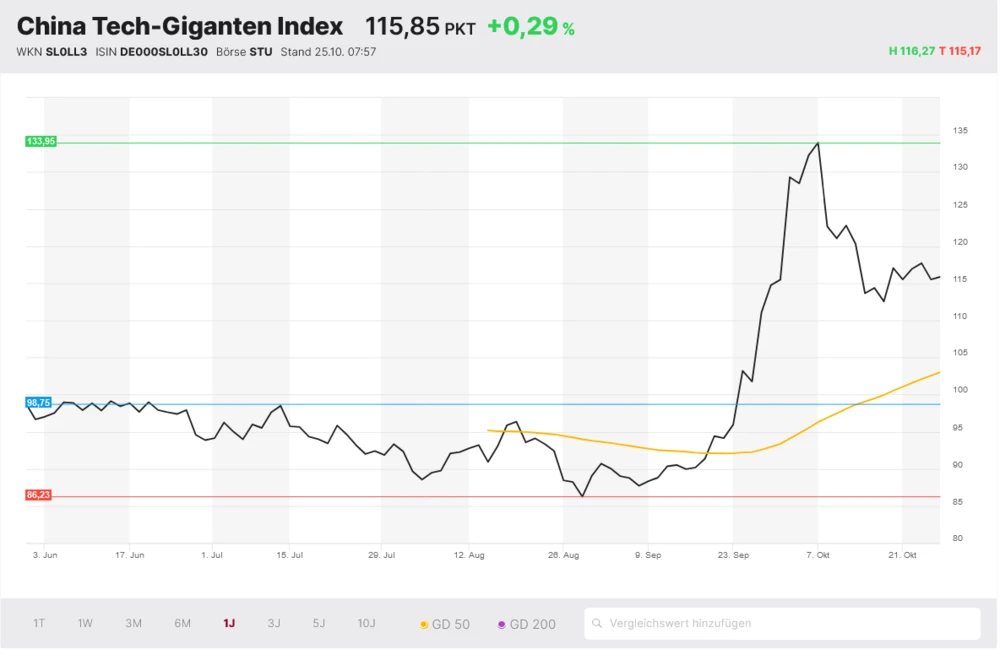
Task: Select the 10J maximum timeframe
Action: point(366,623)
